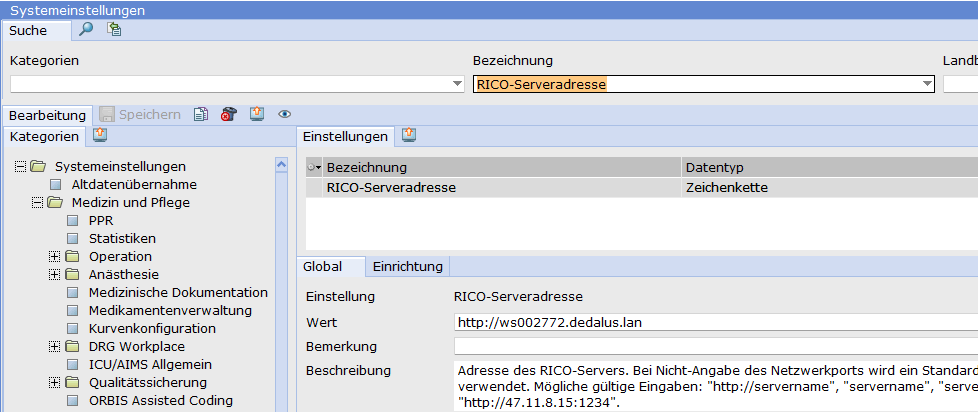Open the Kategorien dropdown arrow
The height and width of the screenshot is (412, 979).
[458, 84]
